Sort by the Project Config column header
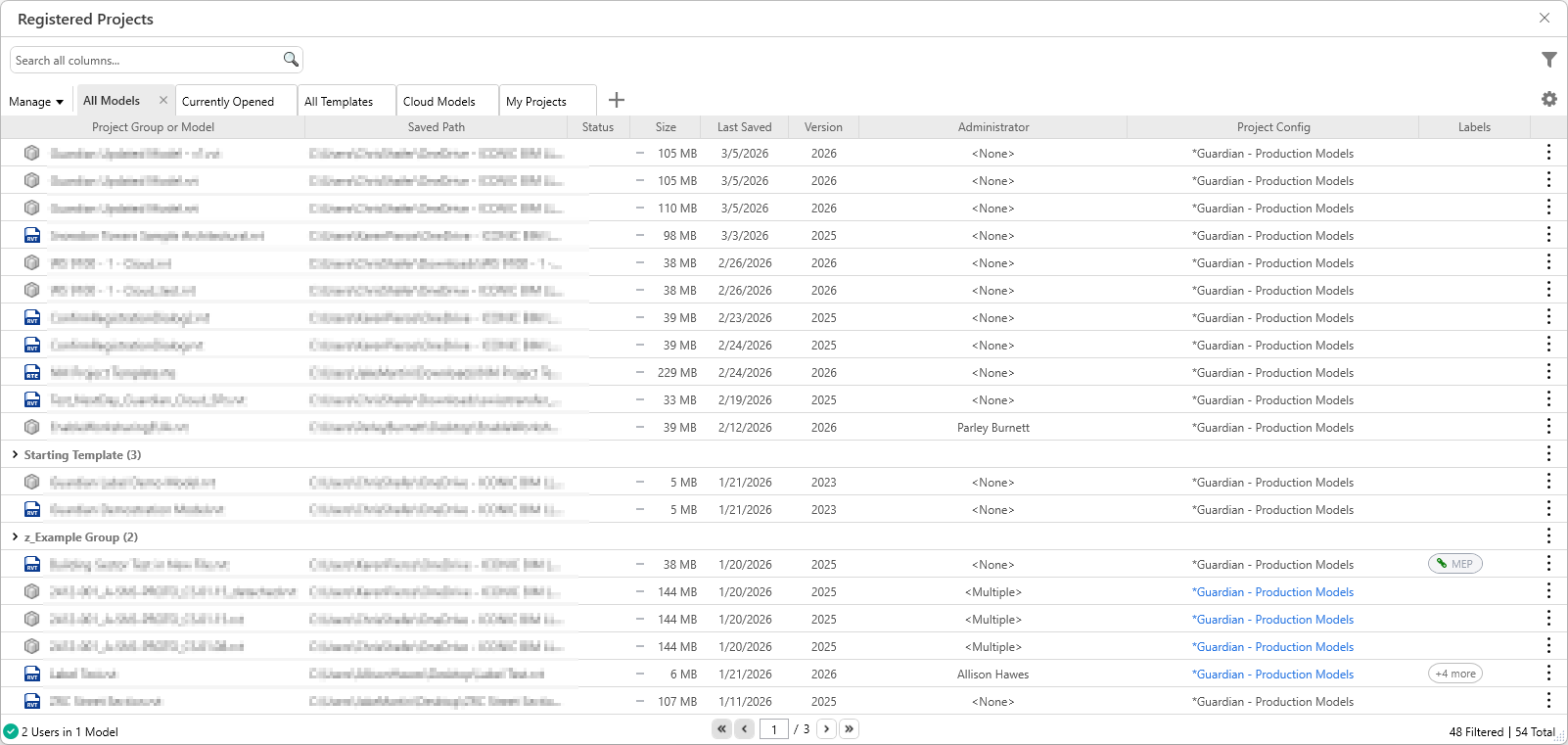 tap(1273, 127)
